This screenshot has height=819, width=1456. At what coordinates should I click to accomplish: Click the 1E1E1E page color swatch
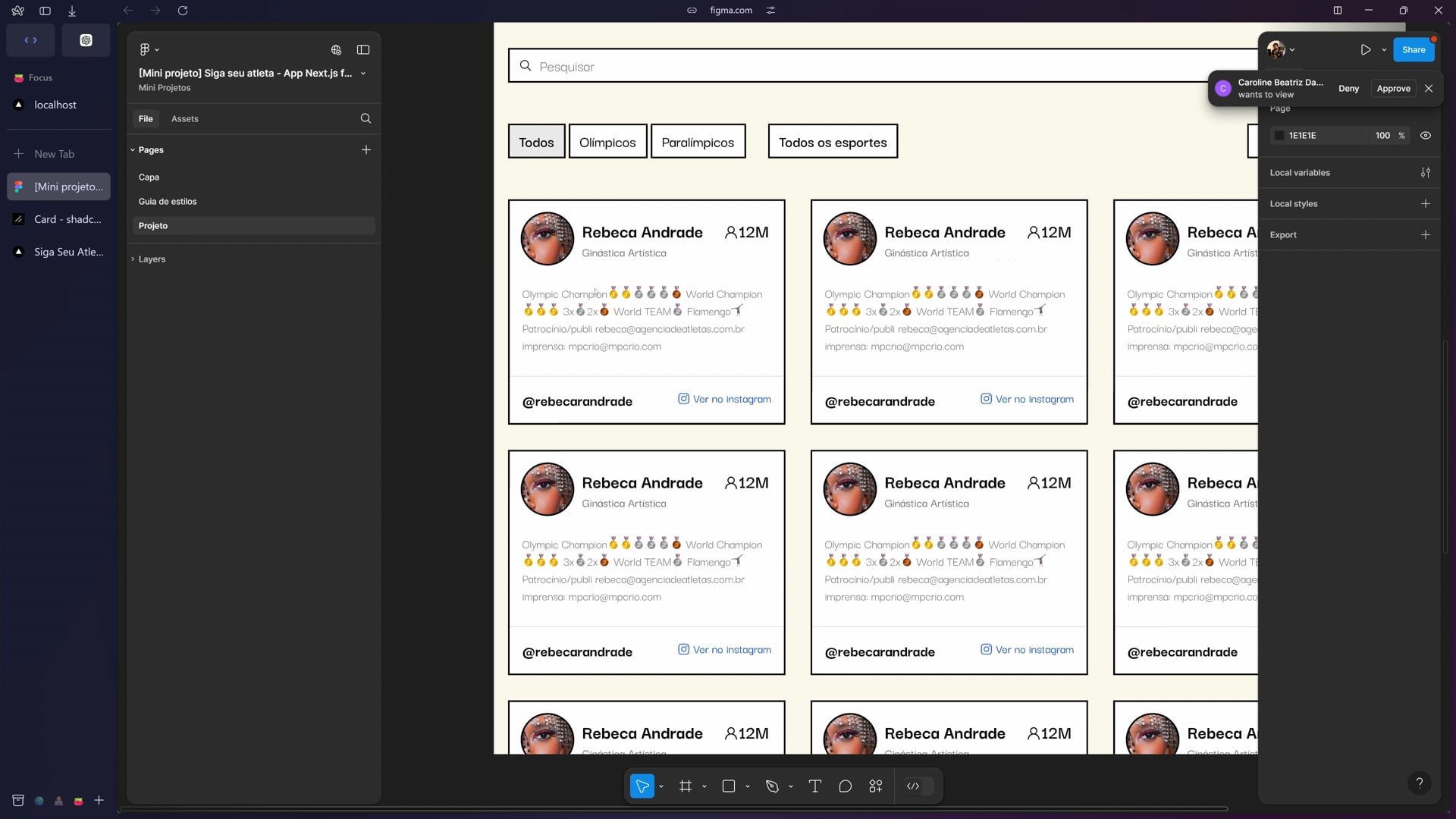pyautogui.click(x=1279, y=136)
